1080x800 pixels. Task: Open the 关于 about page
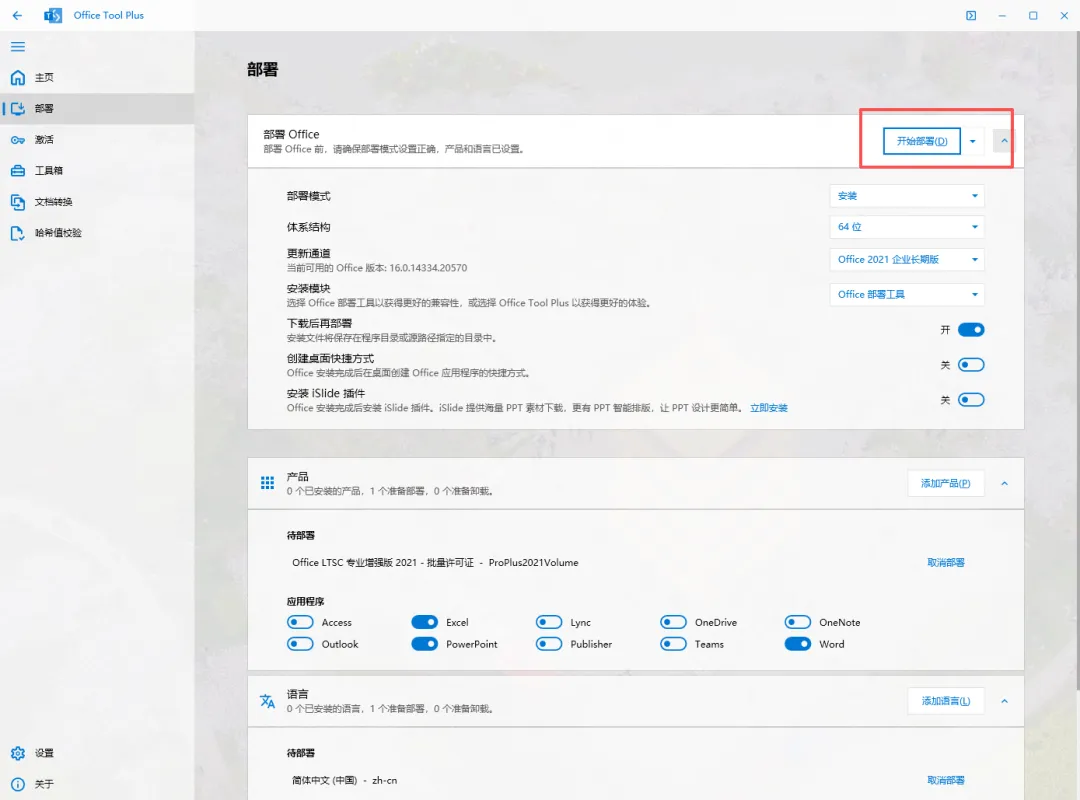click(x=97, y=784)
